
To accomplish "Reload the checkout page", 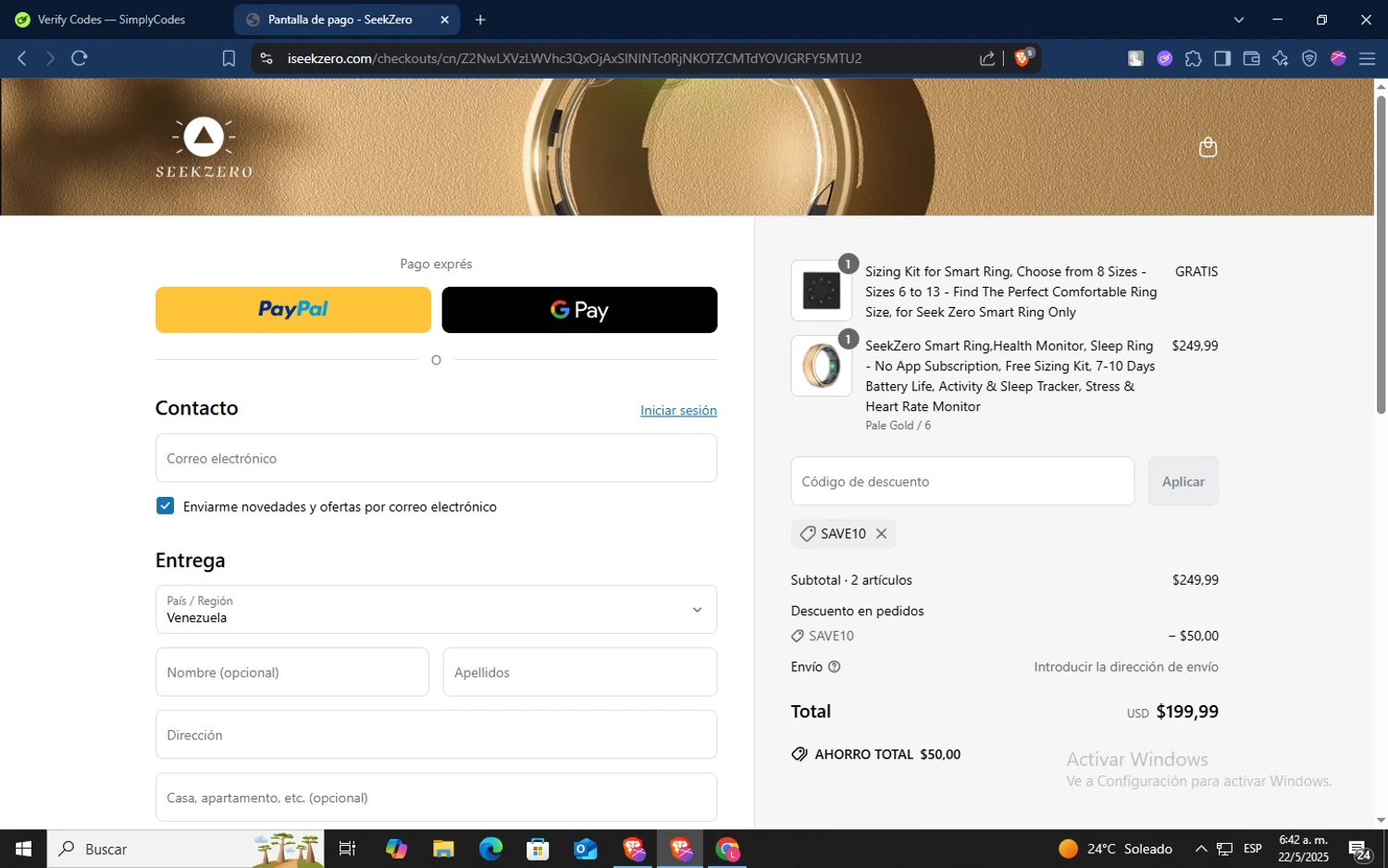I will pyautogui.click(x=80, y=58).
